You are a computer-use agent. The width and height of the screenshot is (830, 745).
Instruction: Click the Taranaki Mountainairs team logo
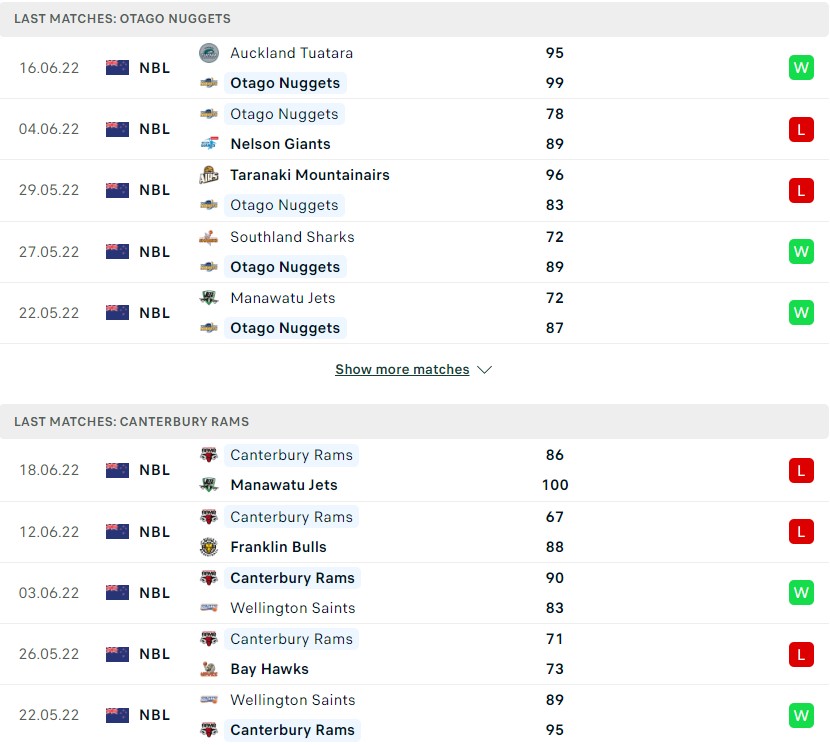(209, 175)
